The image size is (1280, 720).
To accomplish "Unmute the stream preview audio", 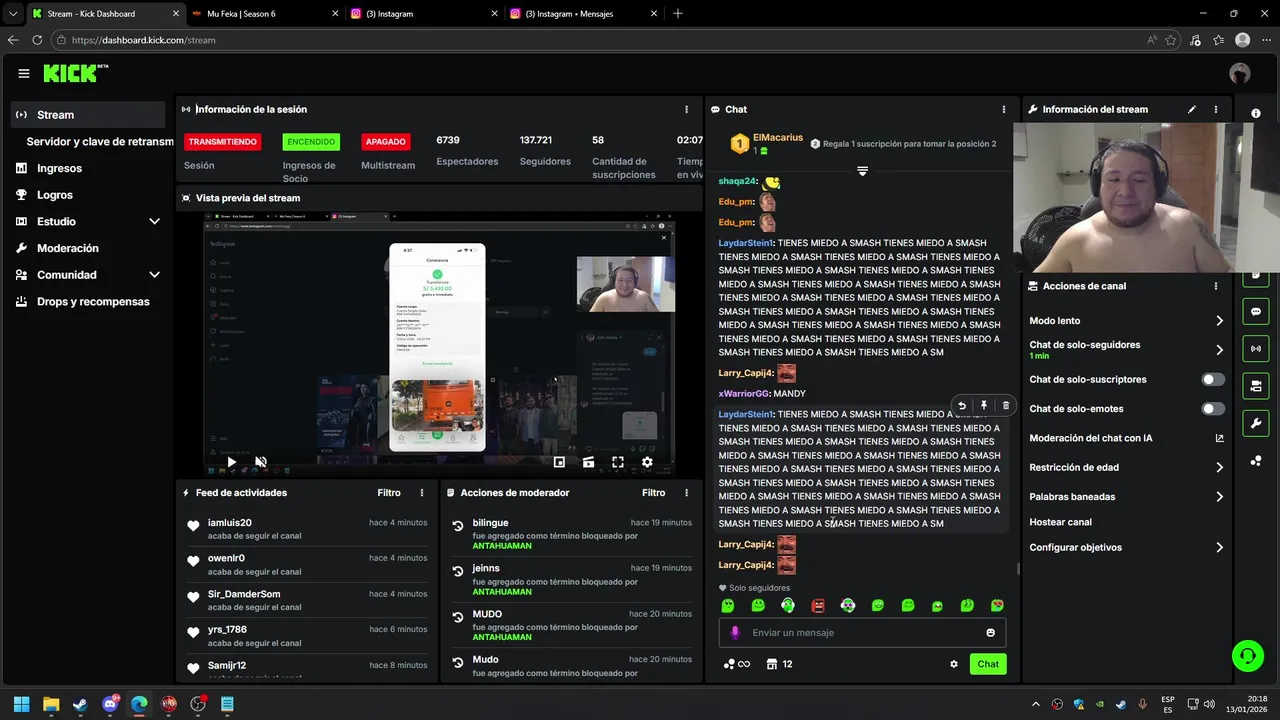I will [261, 462].
